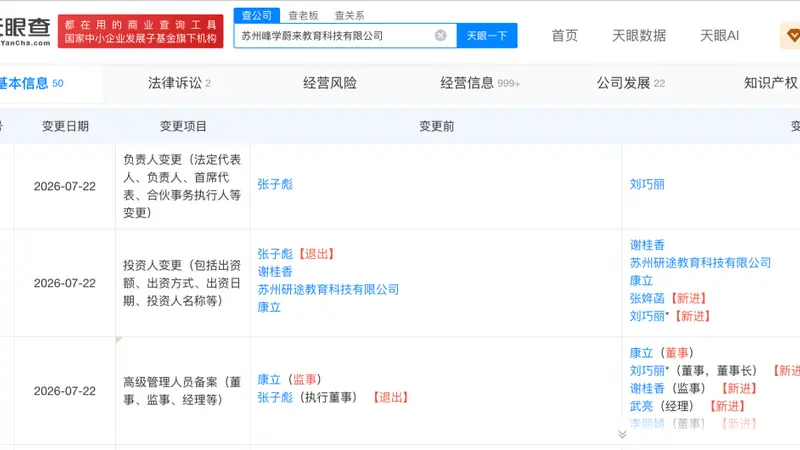Switch to the 经营信息 tab
Viewport: 800px width, 450px height.
tap(480, 83)
